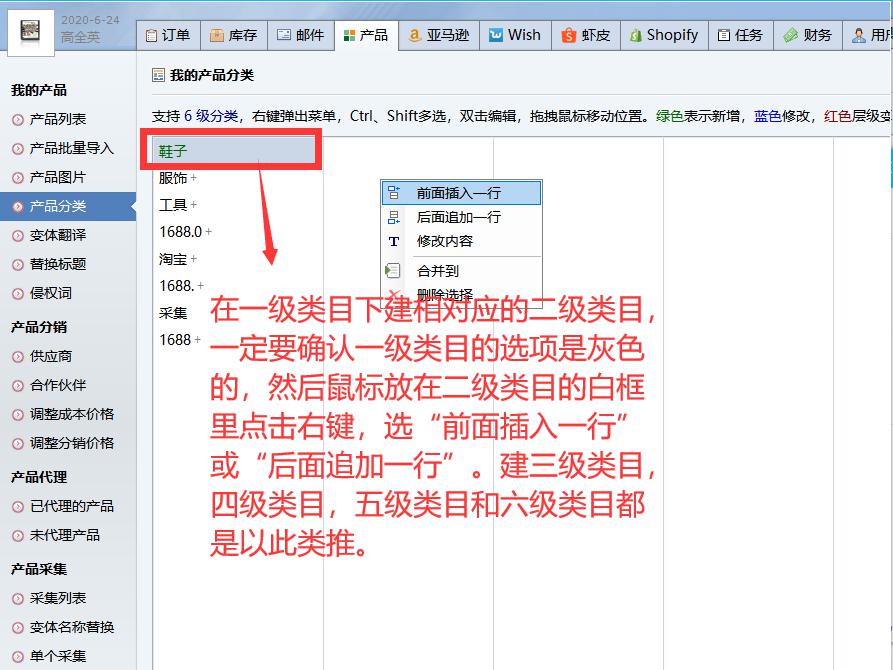Switch to the 库存 inventory tab
The image size is (893, 670).
coord(233,35)
